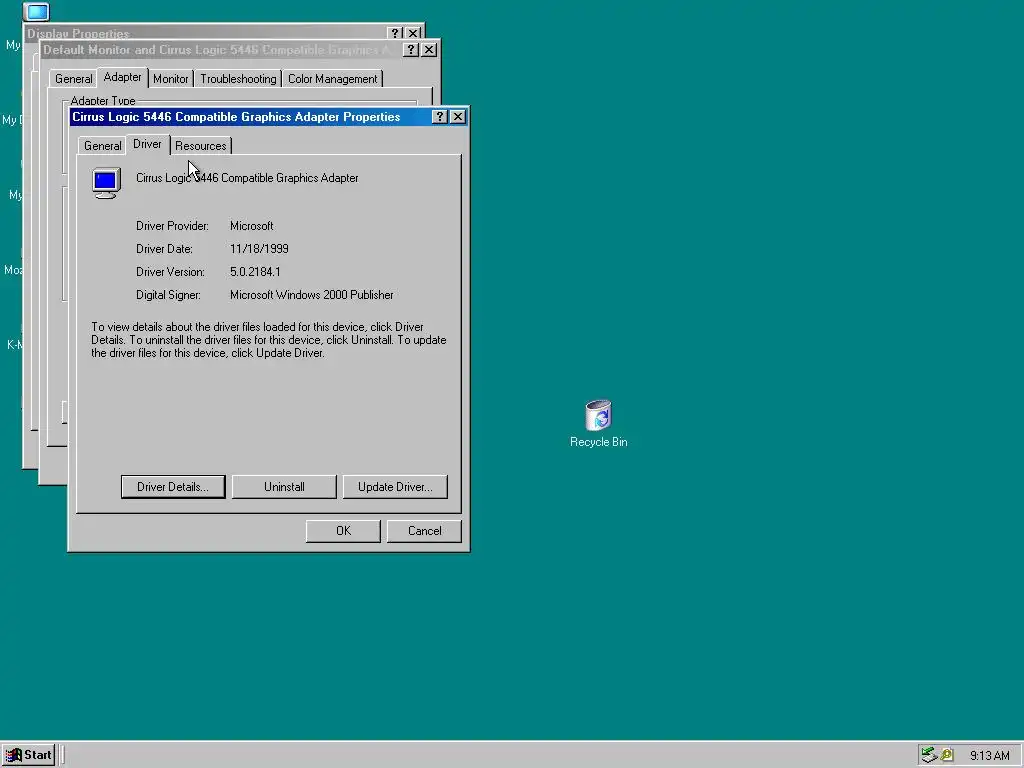
Task: Click the monitor icon in Driver tab
Action: tap(106, 183)
